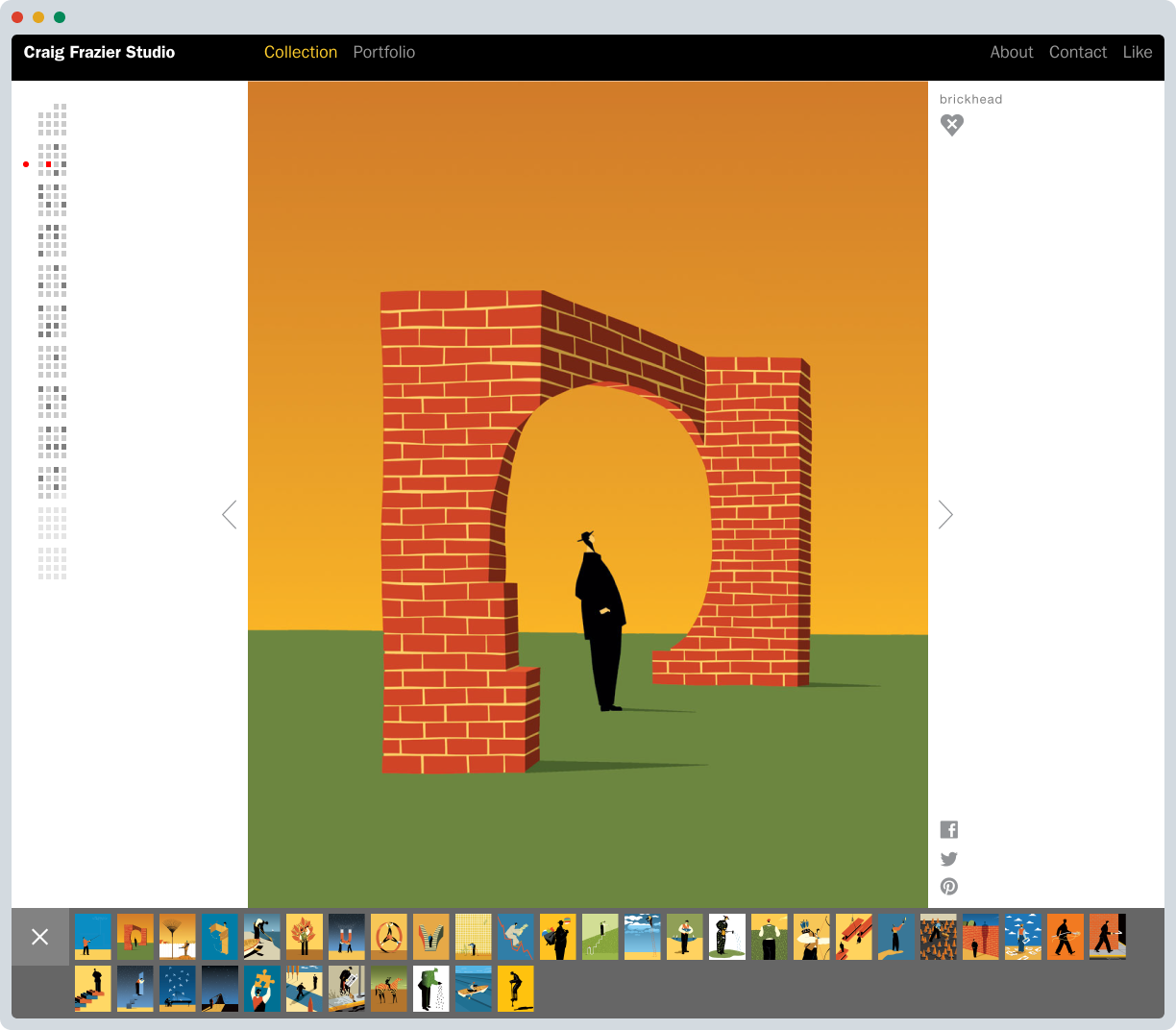
Task: Select the man reading newspaper thumbnail
Action: tap(347, 989)
